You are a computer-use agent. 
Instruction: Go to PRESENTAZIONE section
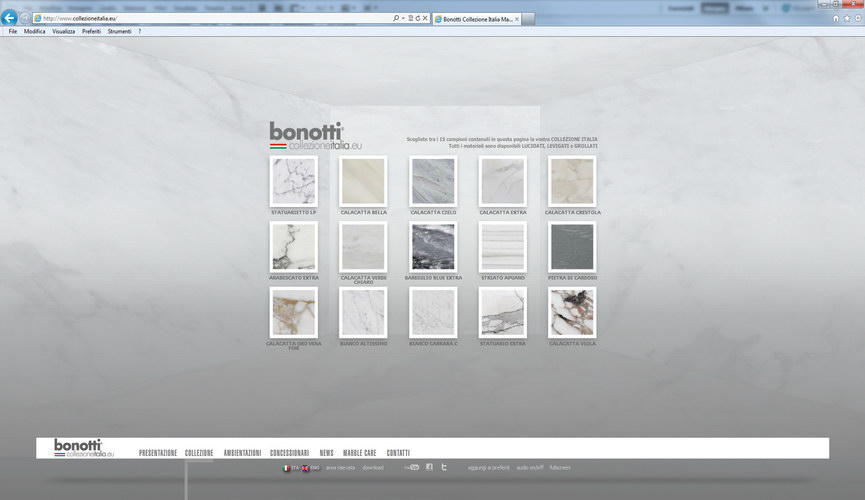[158, 453]
